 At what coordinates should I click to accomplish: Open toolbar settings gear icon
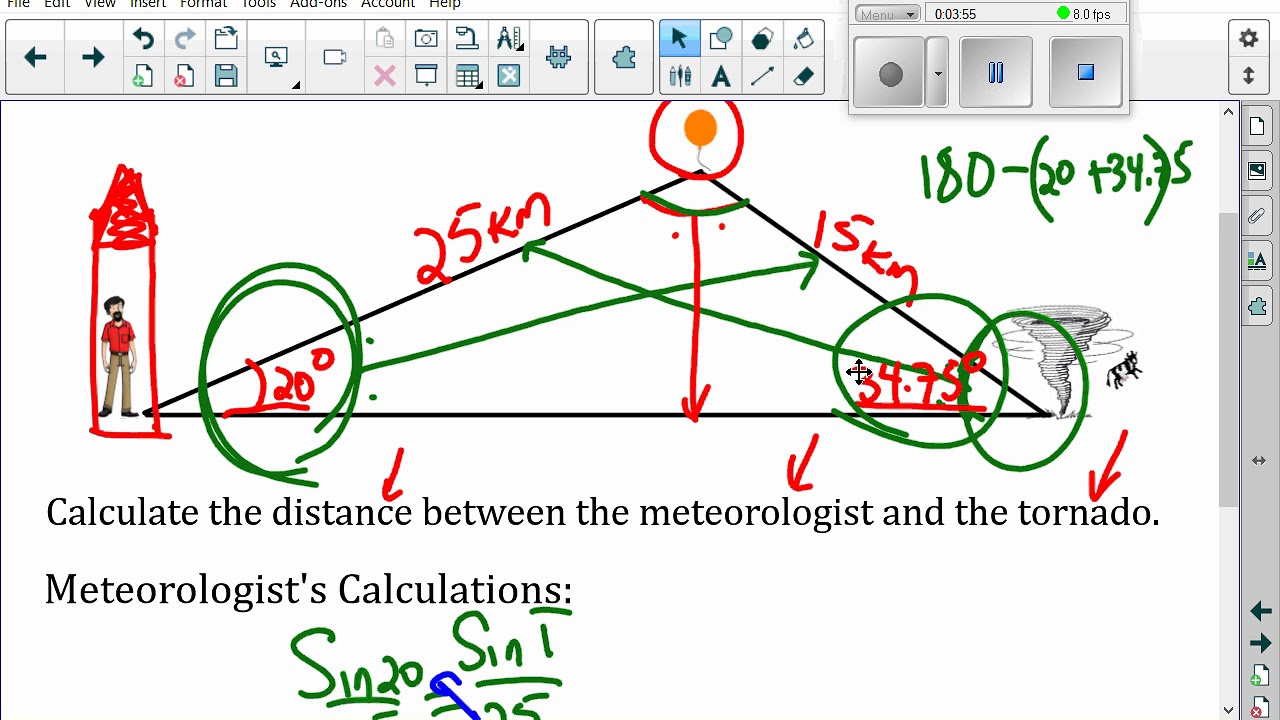click(1248, 39)
